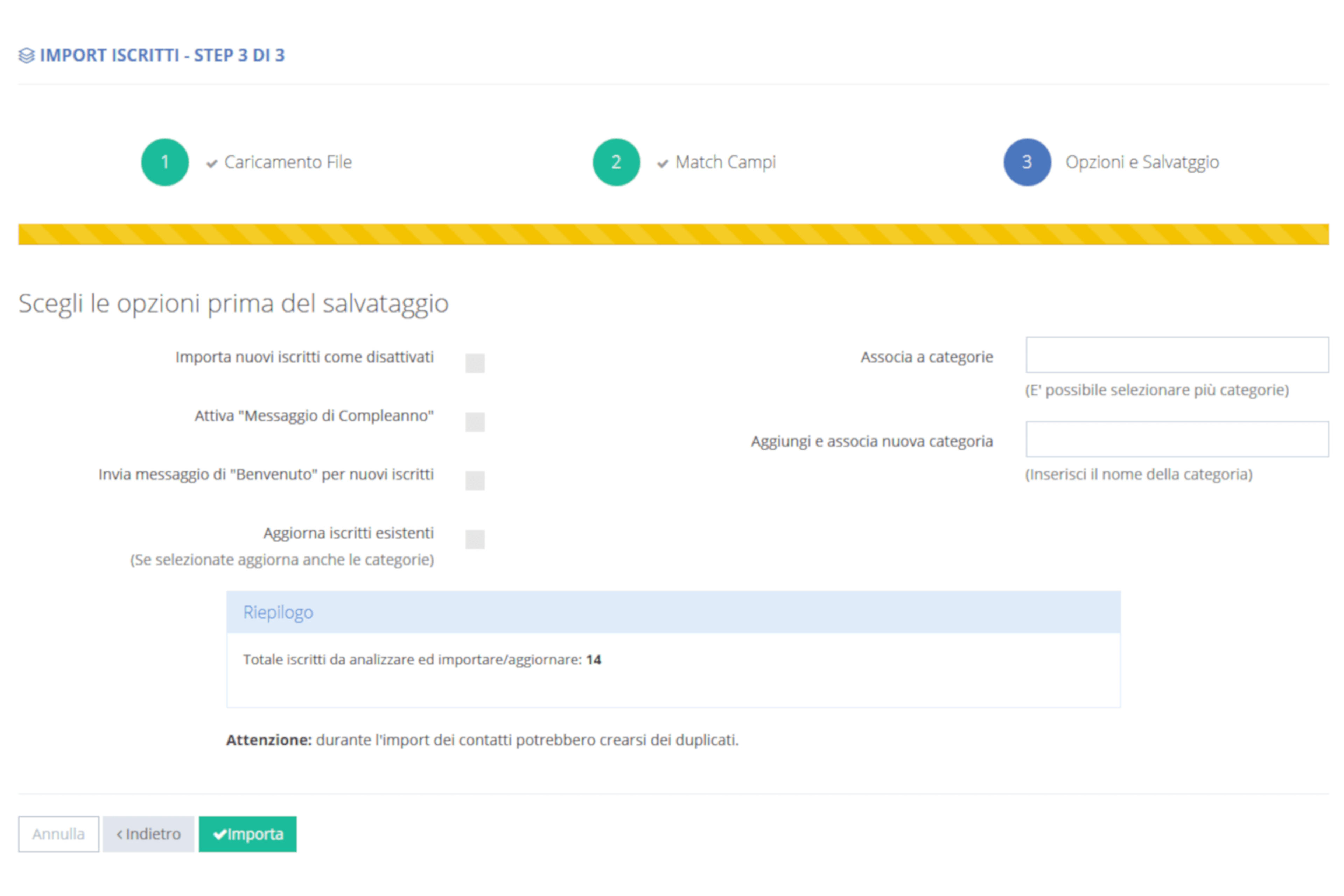Click checkmark icon next to Caricamento File
This screenshot has height=896, width=1344.
pyautogui.click(x=212, y=164)
